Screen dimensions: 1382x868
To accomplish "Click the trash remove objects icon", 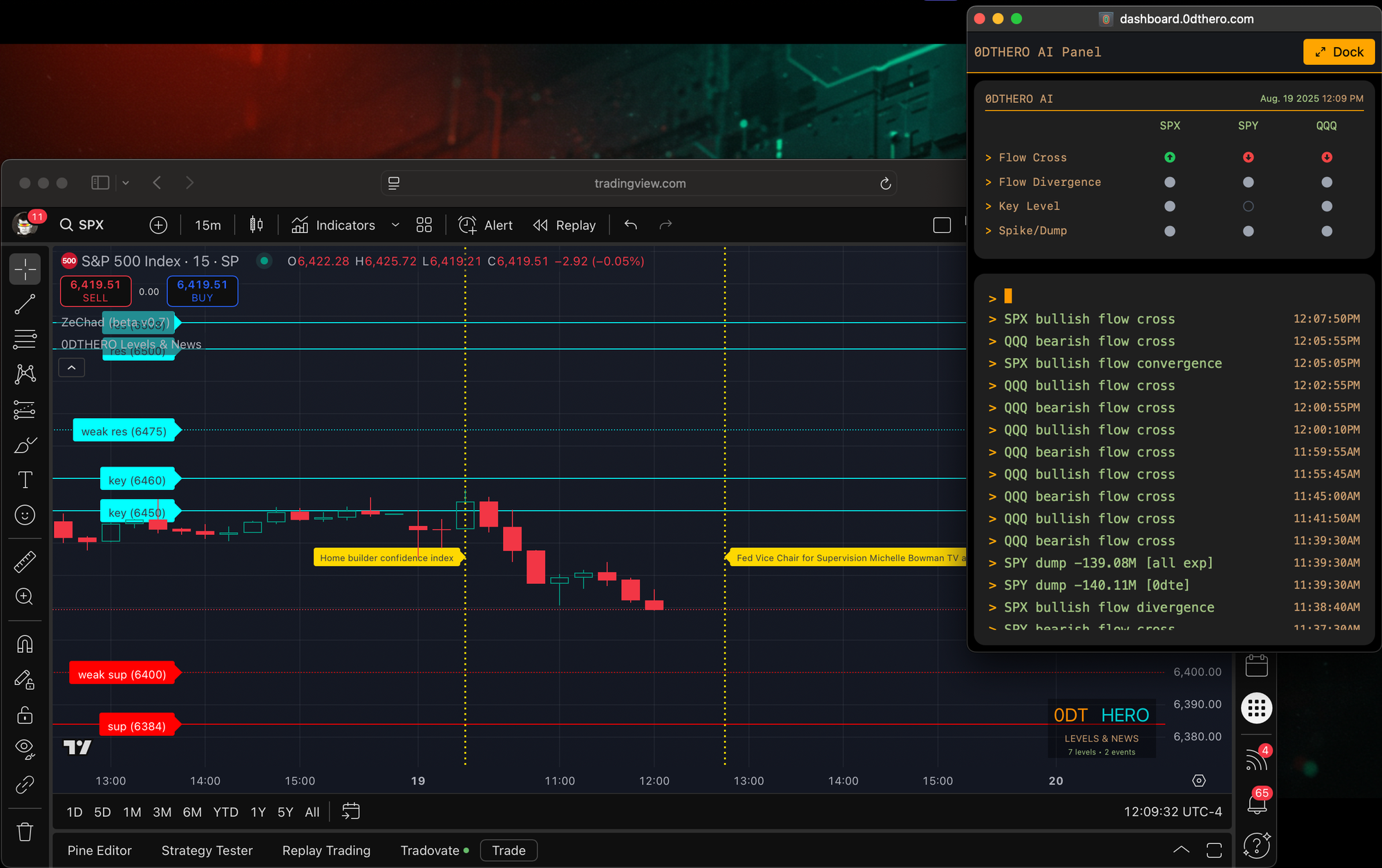I will click(25, 831).
